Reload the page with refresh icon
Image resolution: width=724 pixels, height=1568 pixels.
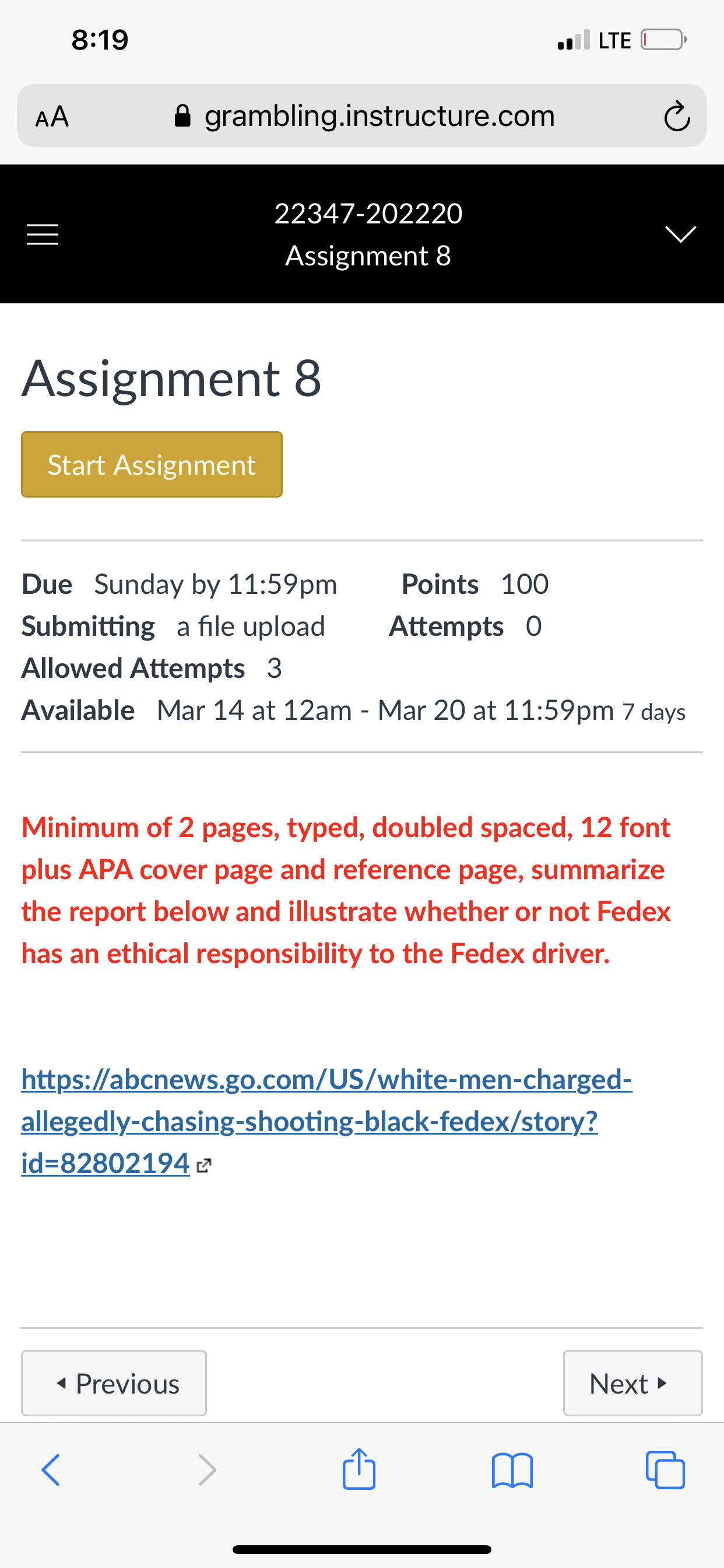coord(677,116)
